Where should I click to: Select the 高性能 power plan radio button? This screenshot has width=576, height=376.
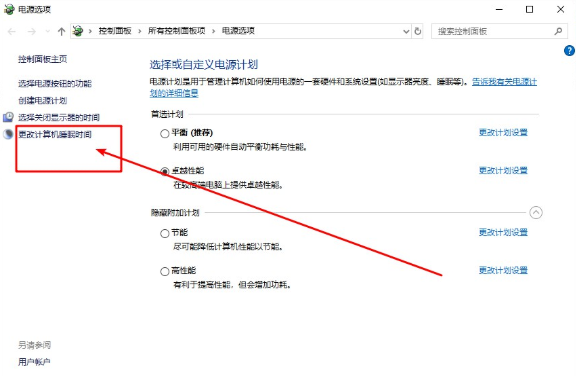[164, 271]
